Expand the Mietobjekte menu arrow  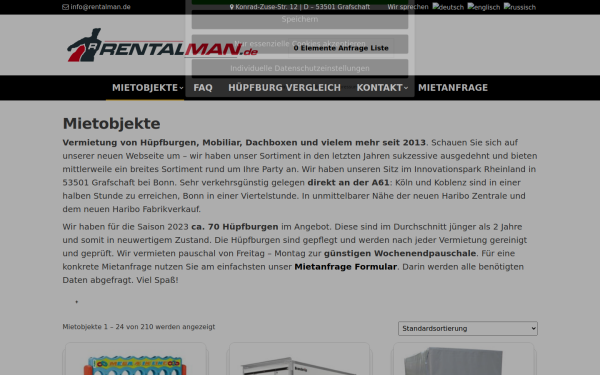click(x=181, y=88)
